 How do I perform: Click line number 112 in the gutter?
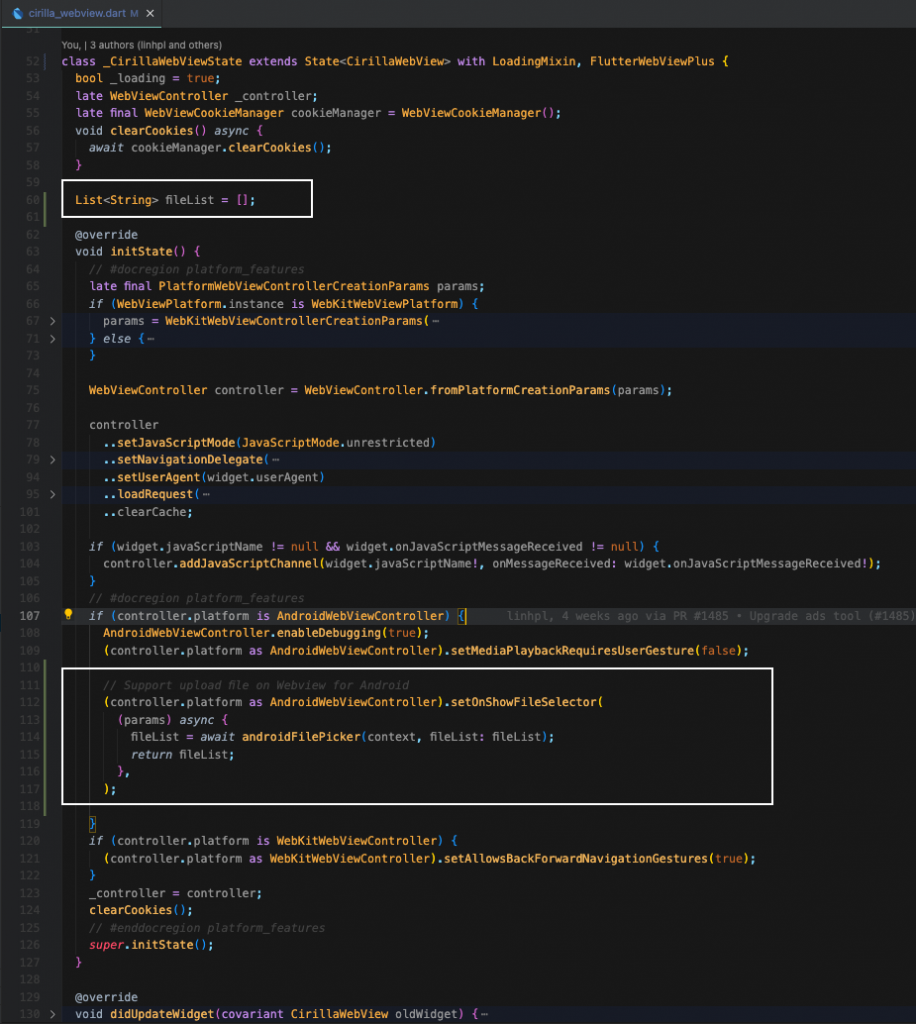28,702
